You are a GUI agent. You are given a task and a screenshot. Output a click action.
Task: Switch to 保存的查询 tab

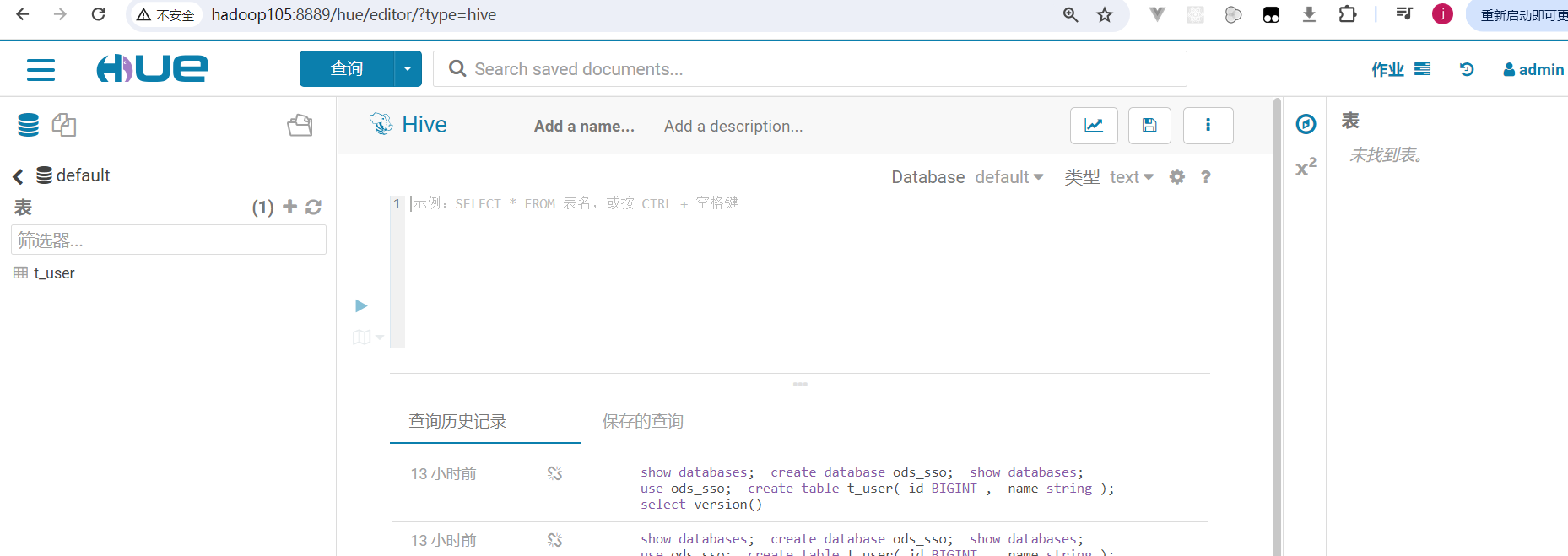(x=642, y=421)
